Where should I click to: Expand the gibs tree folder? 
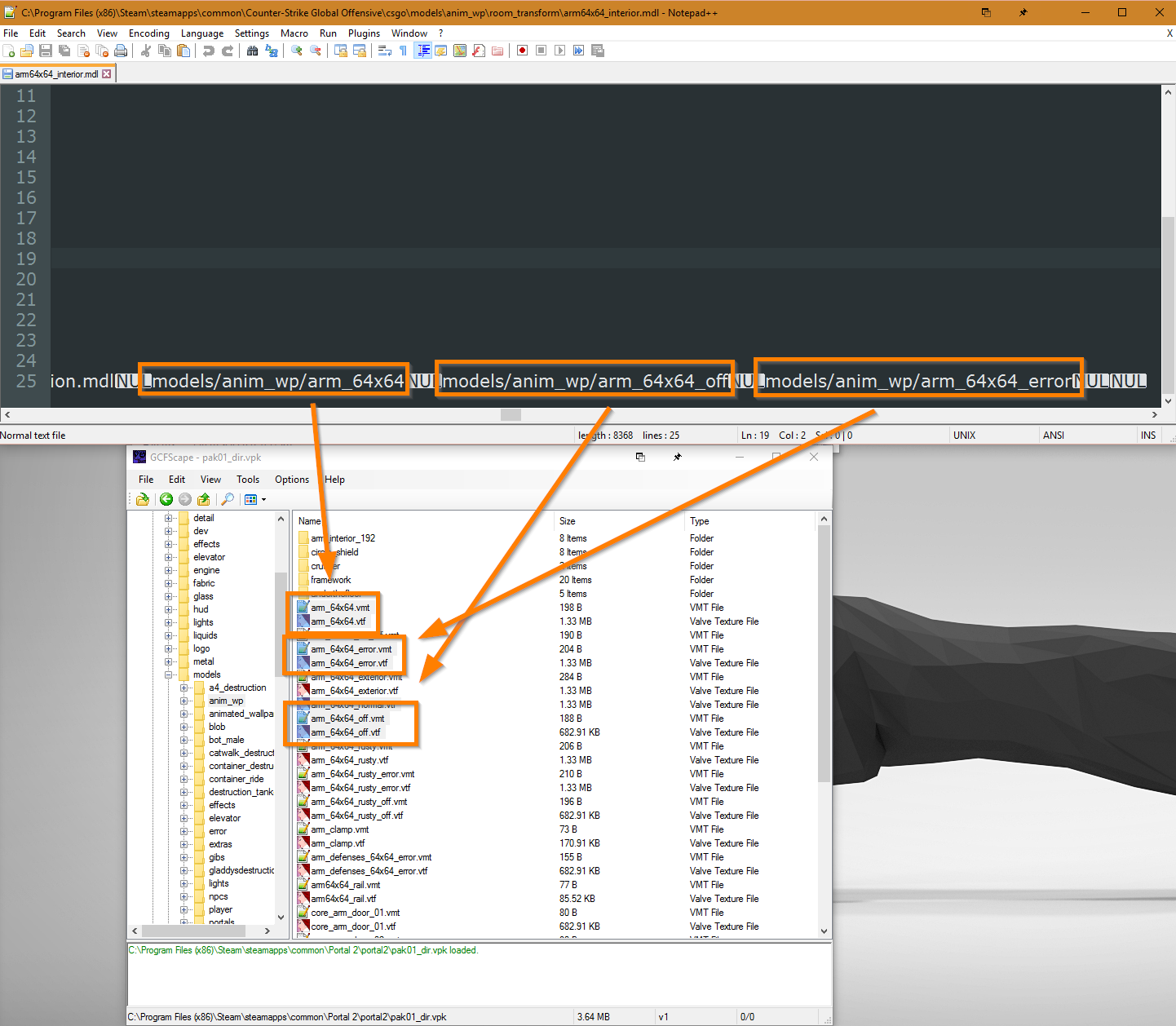(x=184, y=857)
